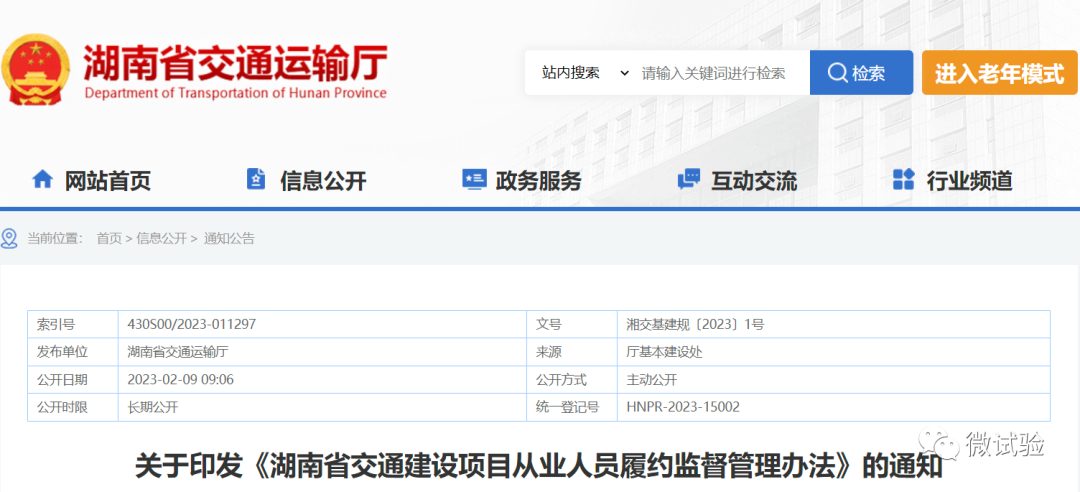Click the dropdown arrow next to 站内搜索

[x=625, y=73]
